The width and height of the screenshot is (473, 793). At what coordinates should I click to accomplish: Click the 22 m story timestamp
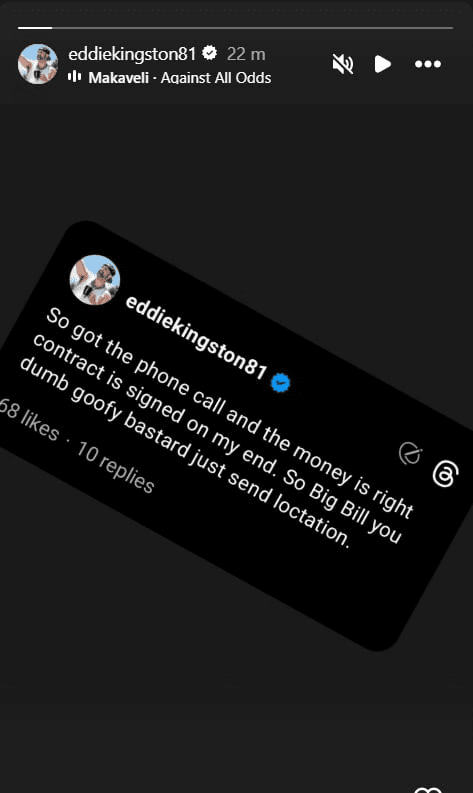tap(246, 54)
